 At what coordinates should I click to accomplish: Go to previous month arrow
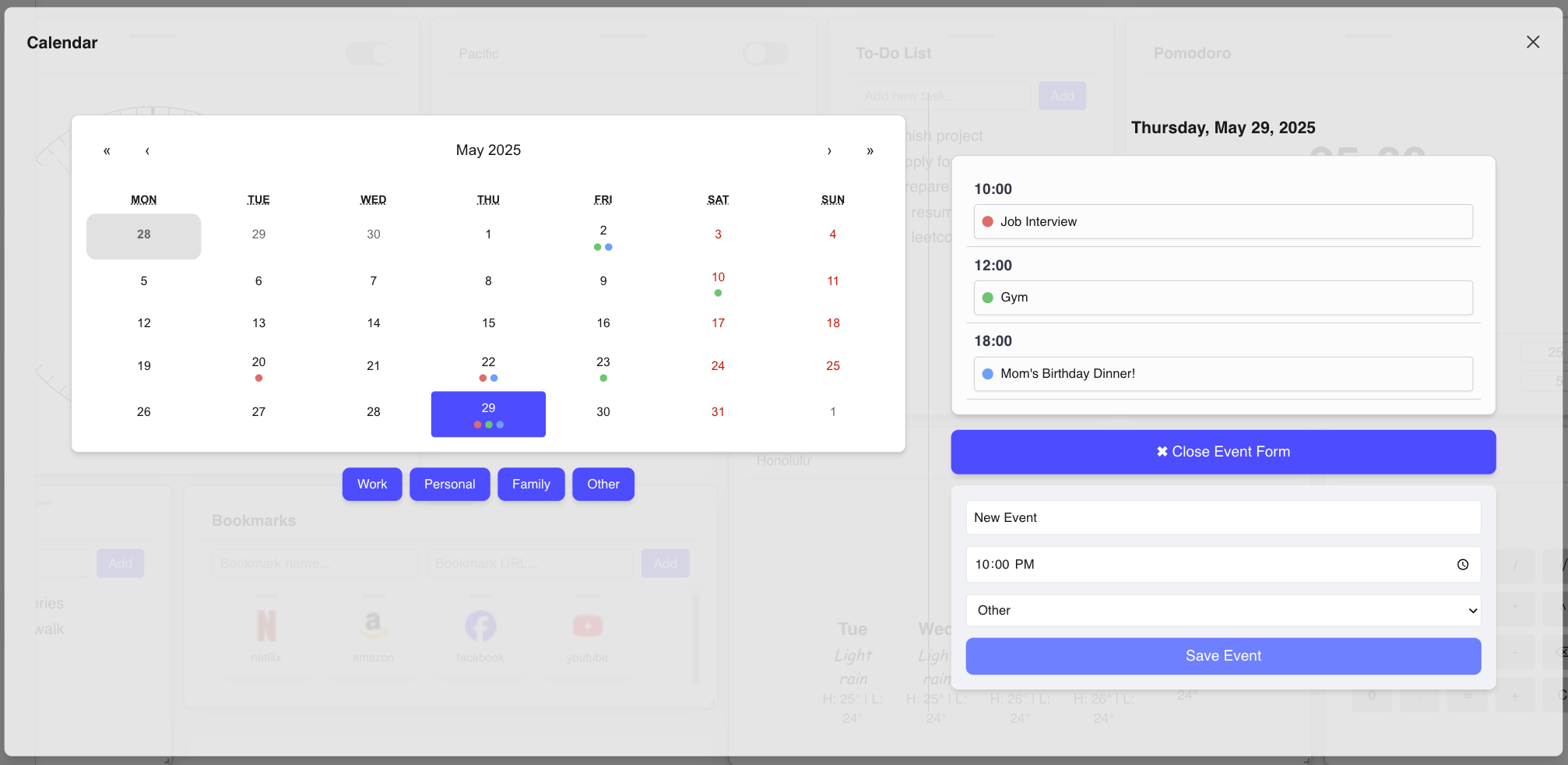147,150
